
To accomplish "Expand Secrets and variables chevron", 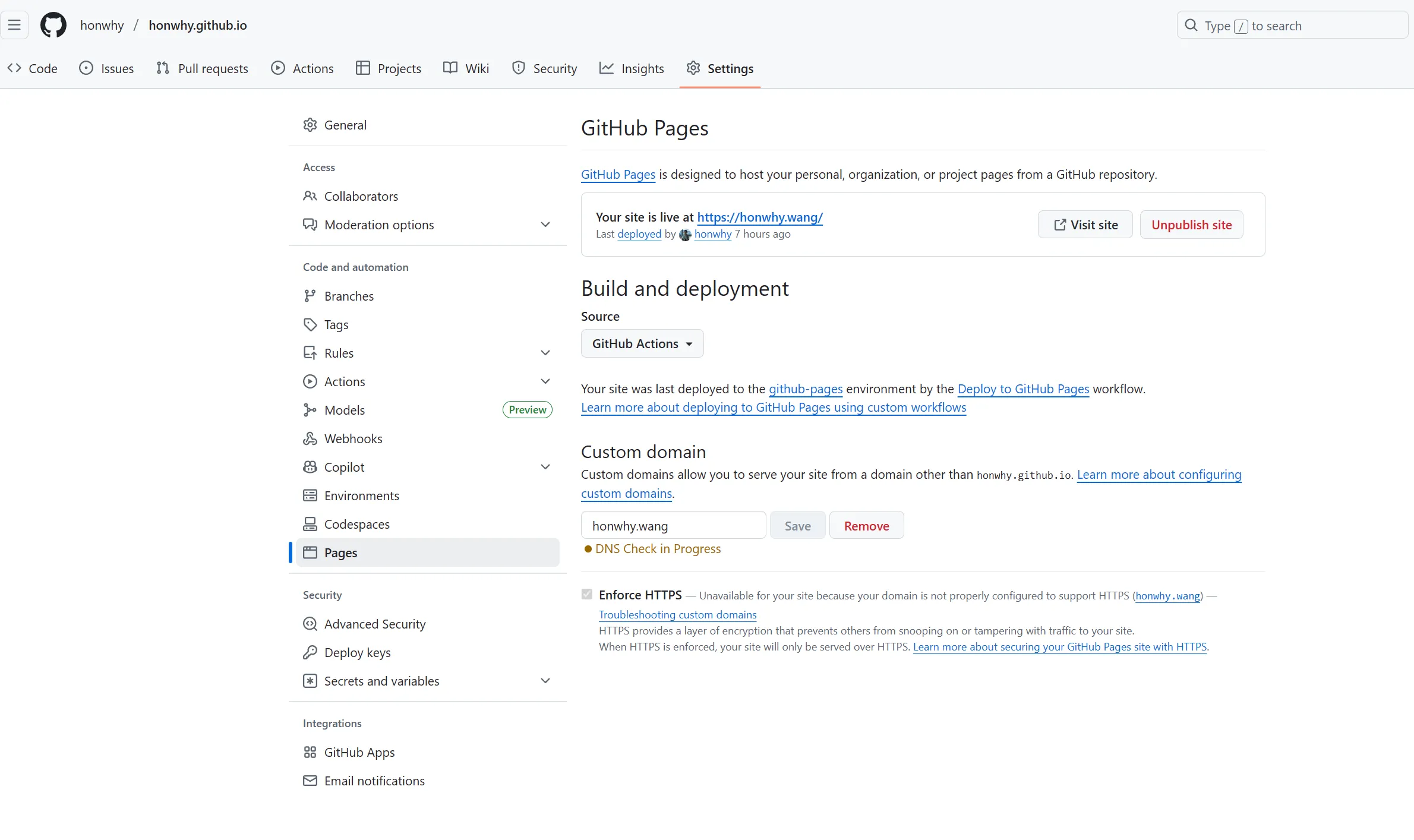I will pos(545,681).
